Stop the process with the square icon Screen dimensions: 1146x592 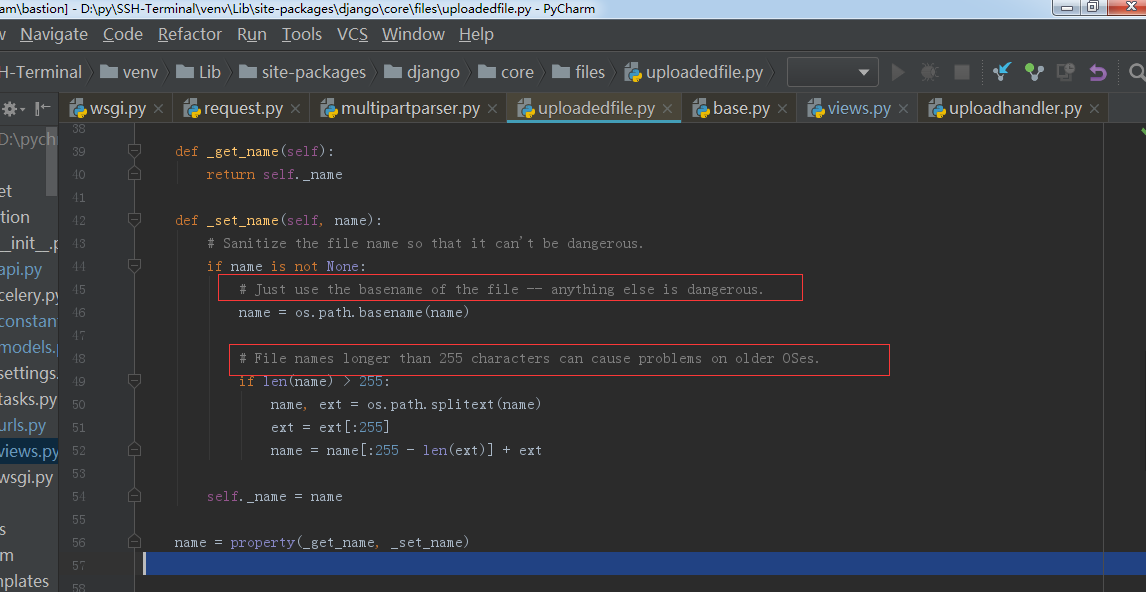pyautogui.click(x=962, y=72)
